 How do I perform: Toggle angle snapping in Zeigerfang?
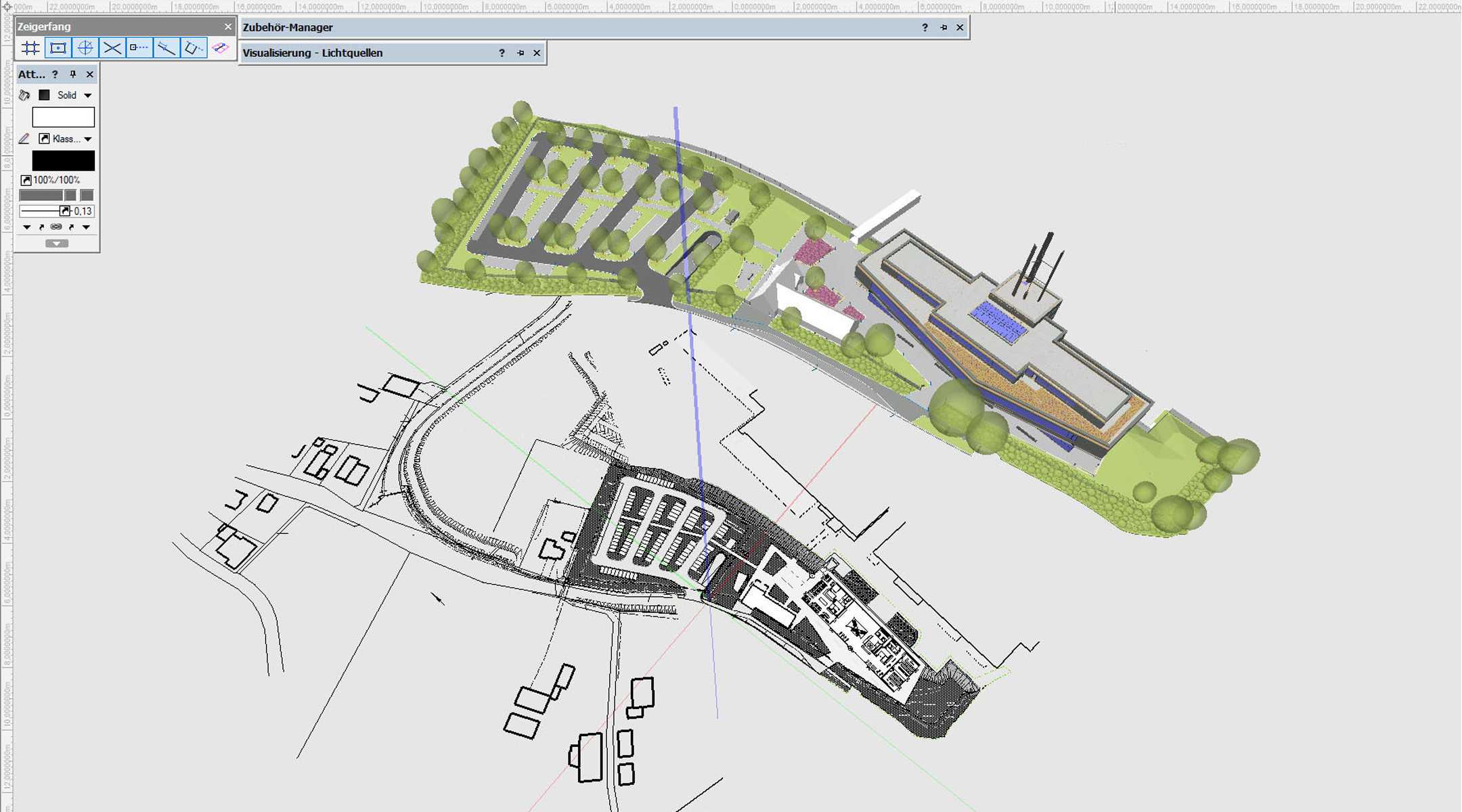pyautogui.click(x=85, y=48)
